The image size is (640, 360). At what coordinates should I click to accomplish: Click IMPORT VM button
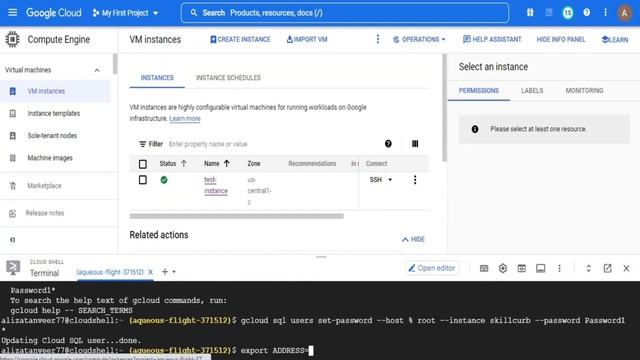coord(307,40)
